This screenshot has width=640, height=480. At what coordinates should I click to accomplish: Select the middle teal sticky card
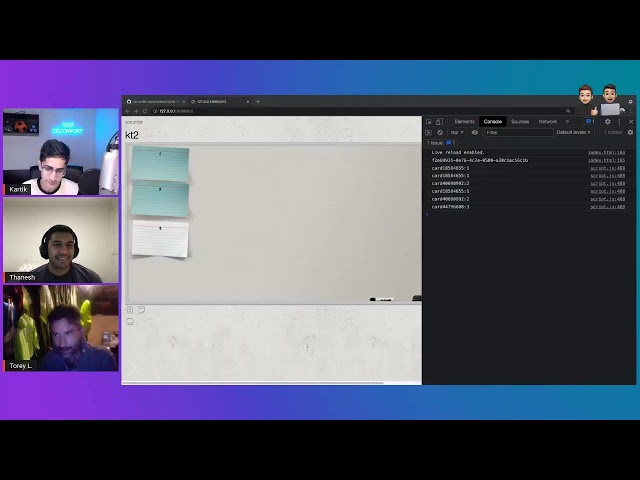(x=160, y=199)
